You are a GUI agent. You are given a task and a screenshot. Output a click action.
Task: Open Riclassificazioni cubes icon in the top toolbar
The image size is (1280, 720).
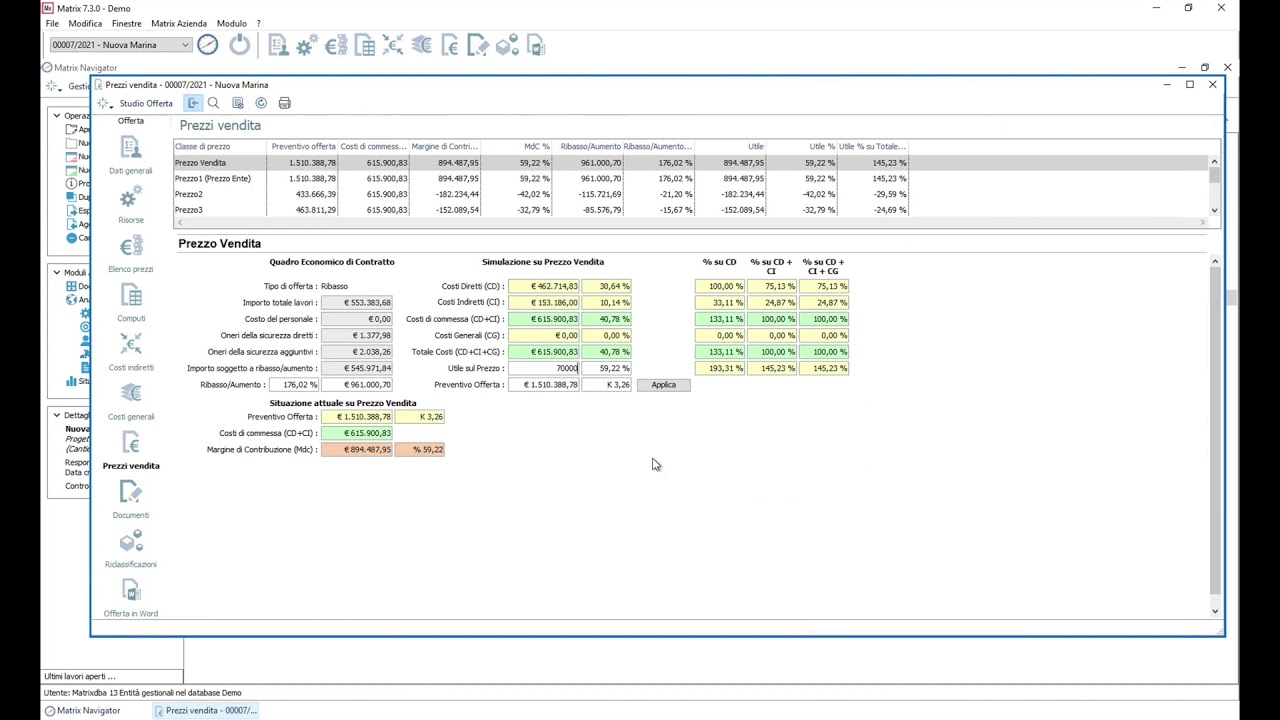507,45
